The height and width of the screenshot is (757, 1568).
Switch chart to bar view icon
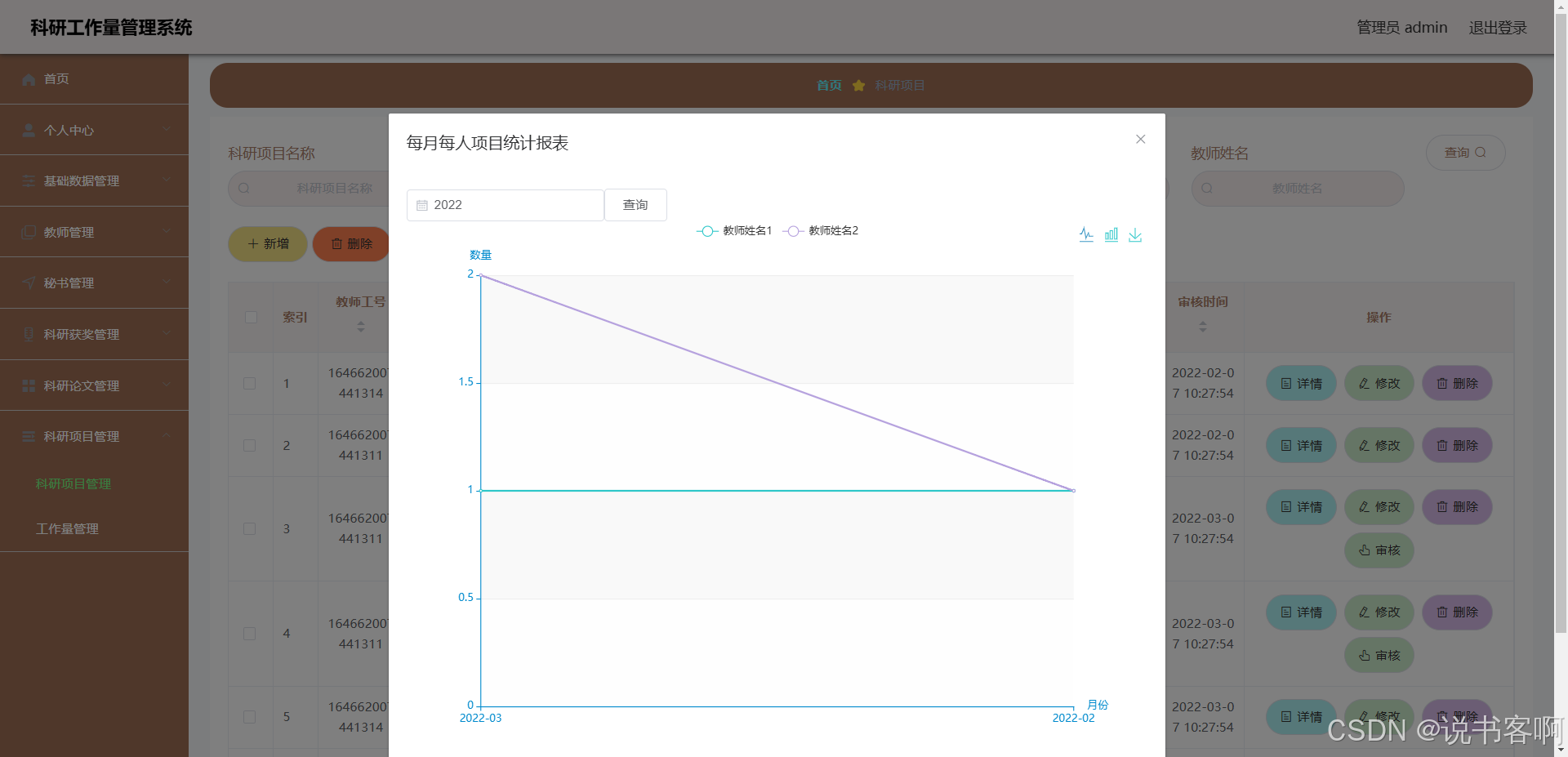click(x=1111, y=235)
